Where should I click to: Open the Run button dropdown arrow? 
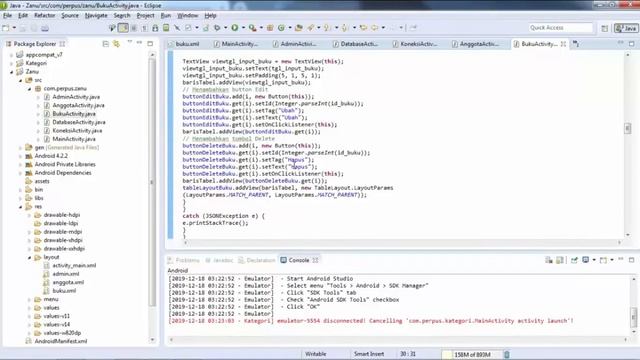tap(243, 28)
